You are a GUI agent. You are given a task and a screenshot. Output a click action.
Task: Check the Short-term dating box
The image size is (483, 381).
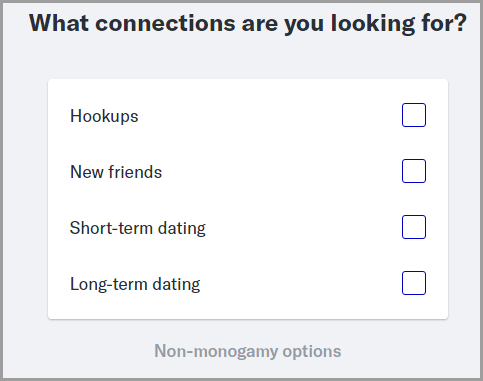(414, 227)
